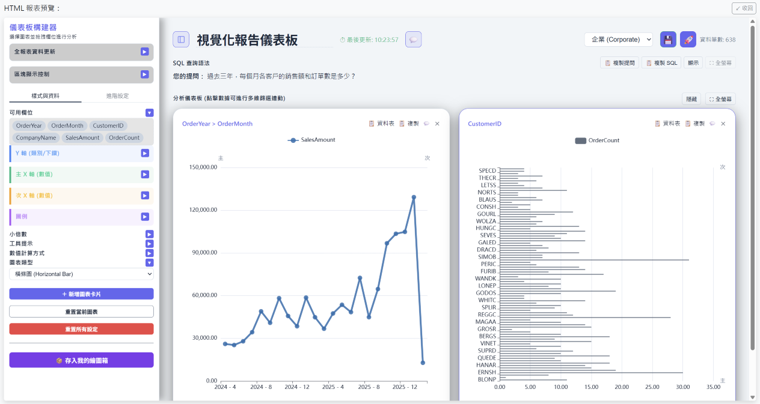The height and width of the screenshot is (404, 760).
Task: Click 隱藏 button for analysis dashboard
Action: (691, 99)
